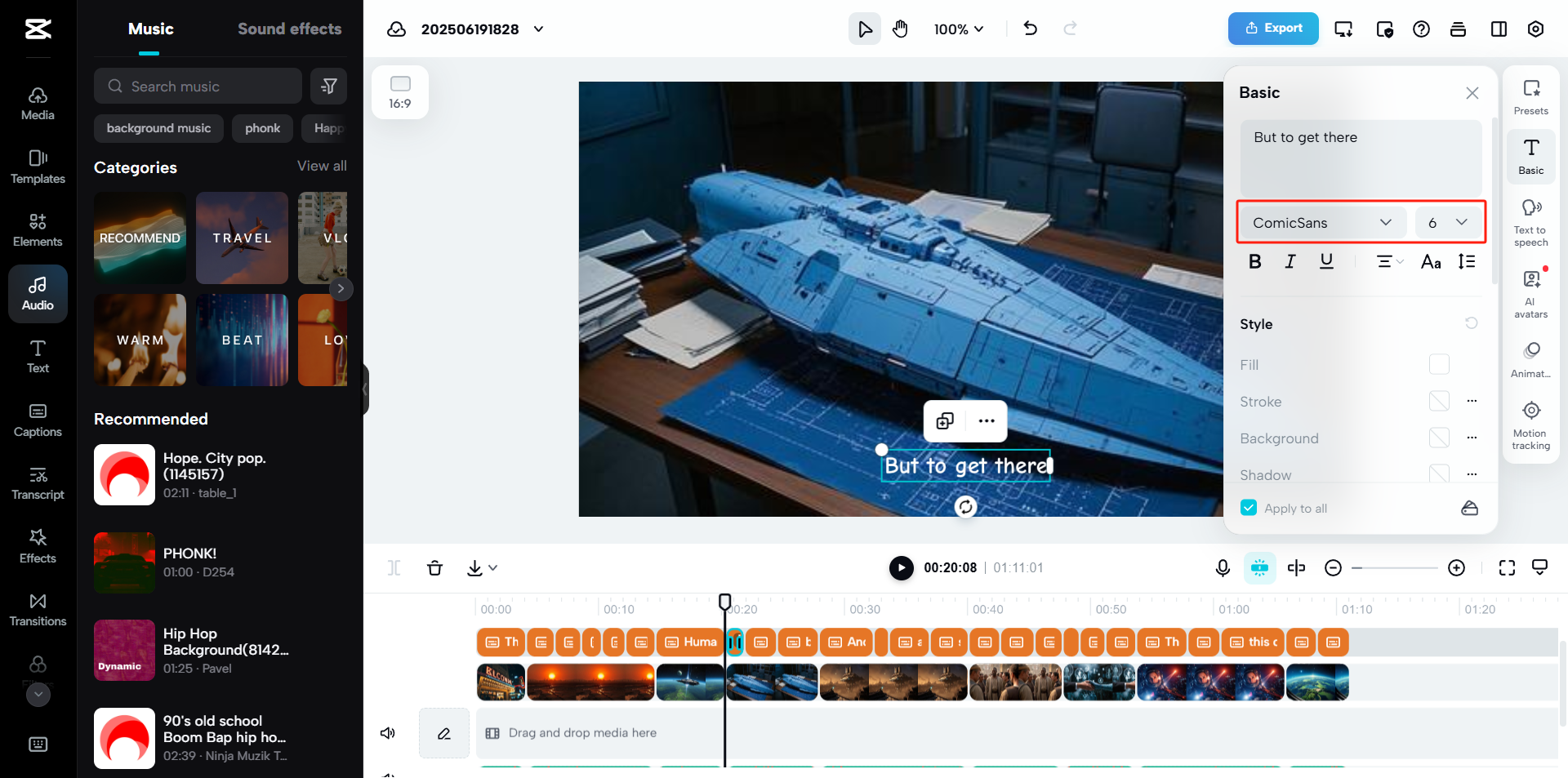Screen dimensions: 1568x778
Task: Select the Basic text panel tab
Action: (1530, 157)
